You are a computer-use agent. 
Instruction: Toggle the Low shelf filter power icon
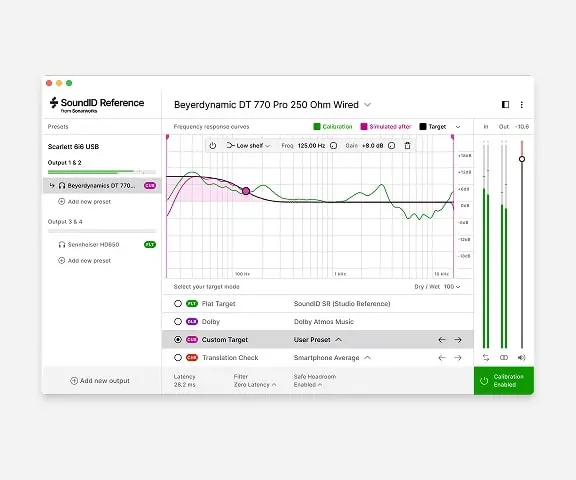tap(213, 145)
